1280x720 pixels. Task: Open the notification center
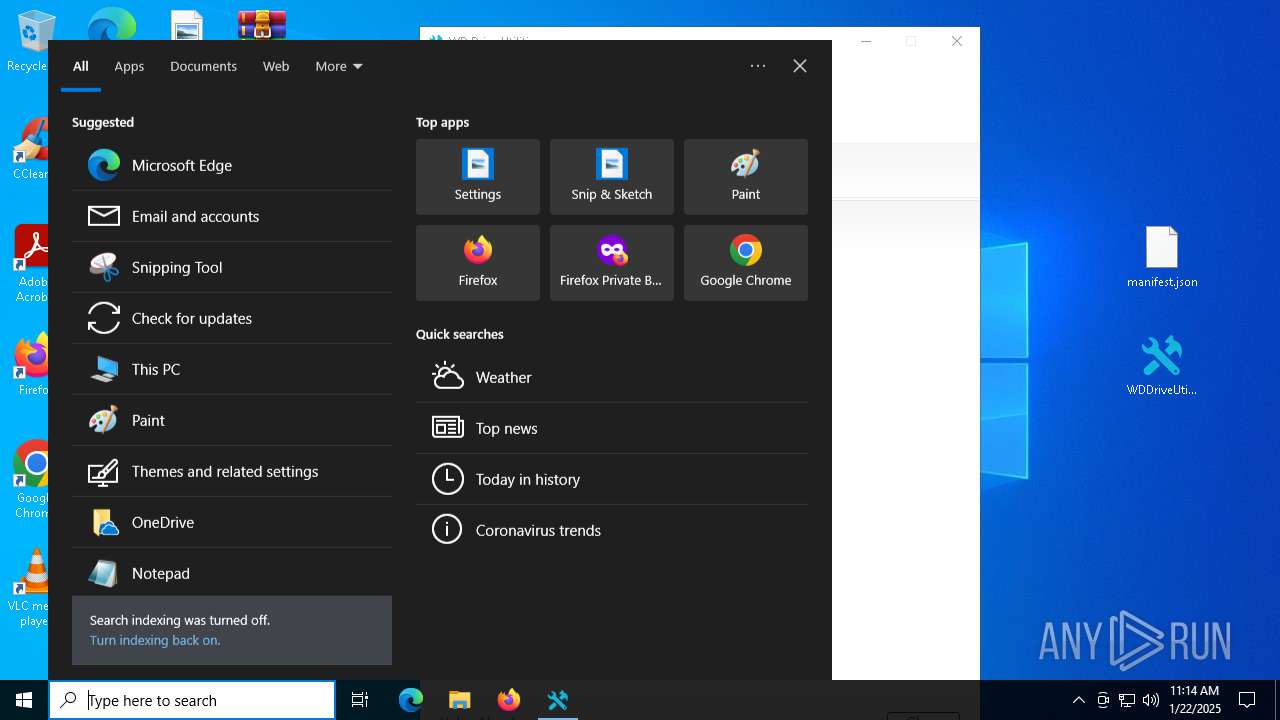1247,700
